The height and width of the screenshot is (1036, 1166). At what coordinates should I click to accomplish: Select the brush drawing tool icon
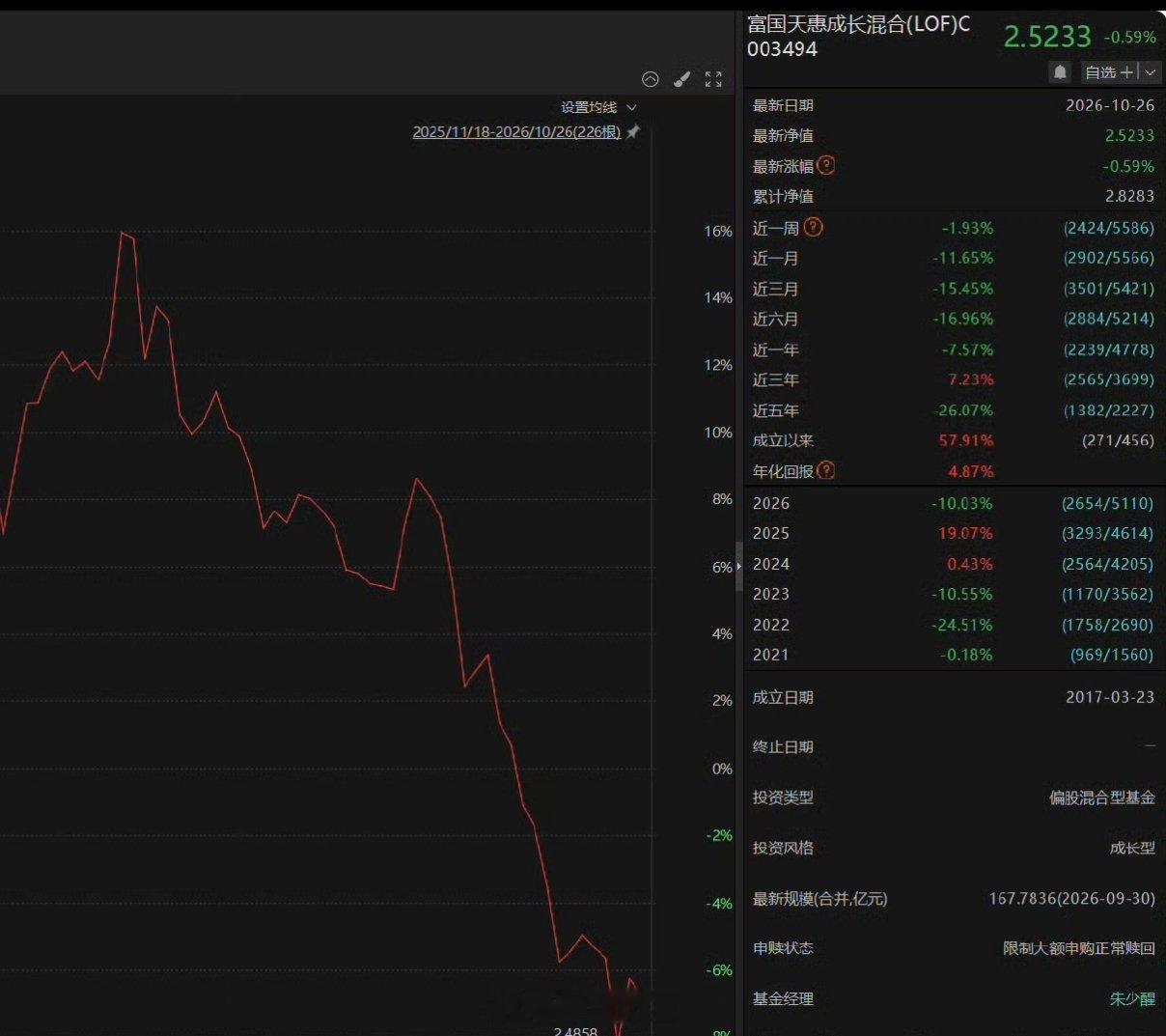tap(681, 79)
